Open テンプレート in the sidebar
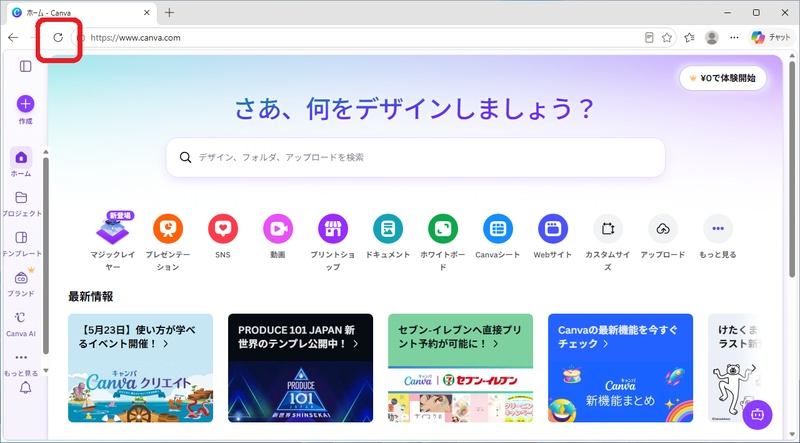This screenshot has width=800, height=443. coord(21,243)
